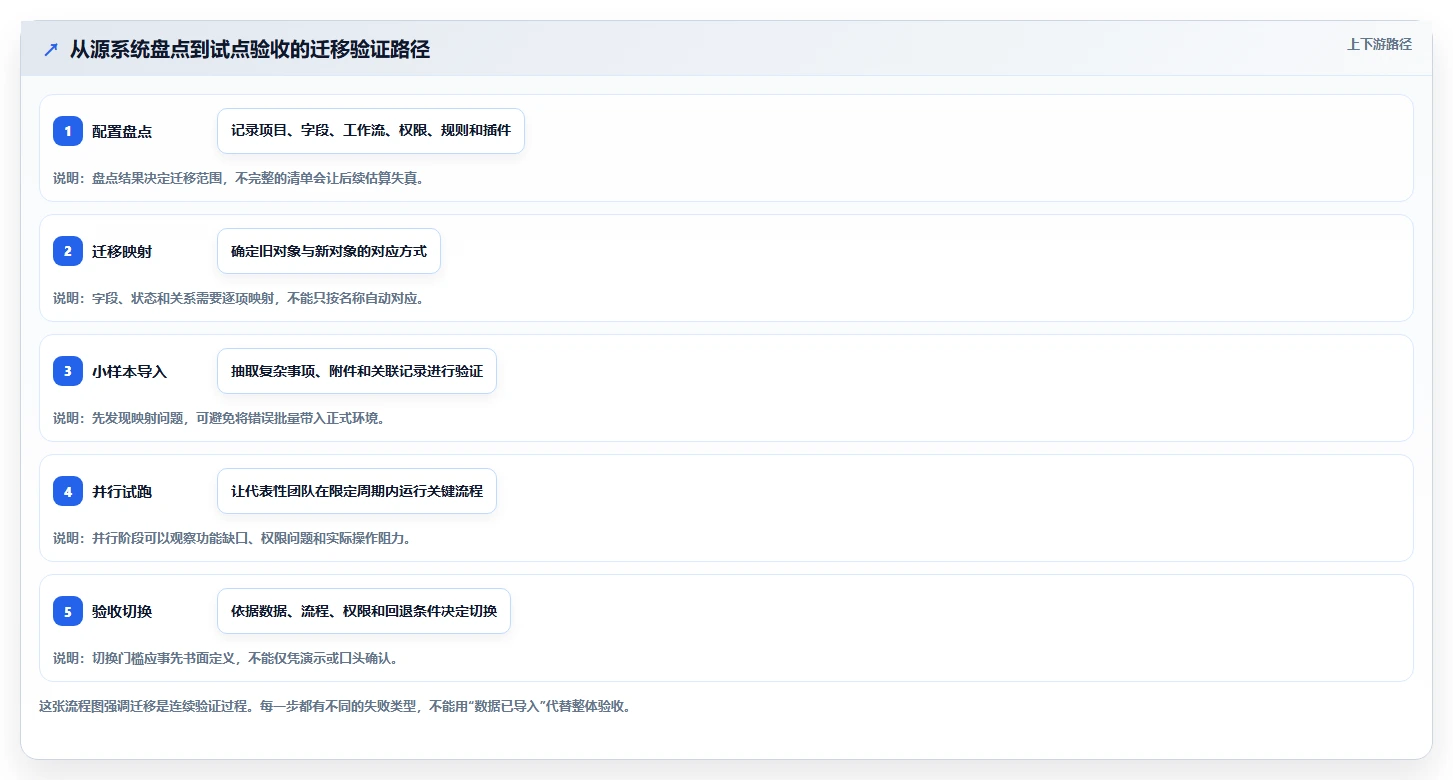Viewport: 1453px width, 780px height.
Task: Select the 迁移映射 step label
Action: [x=122, y=251]
